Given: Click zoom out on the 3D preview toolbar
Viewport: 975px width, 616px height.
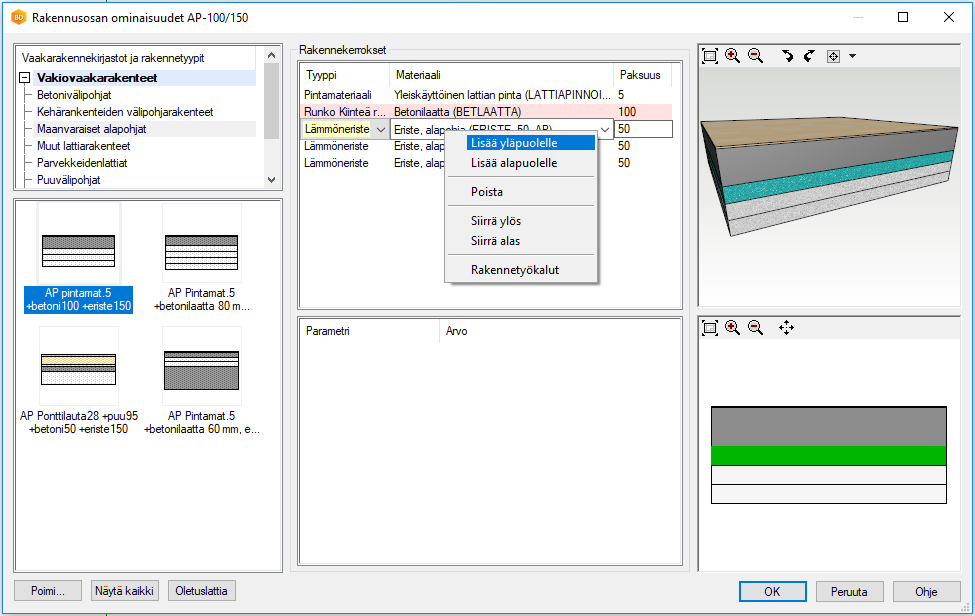Looking at the screenshot, I should point(755,57).
